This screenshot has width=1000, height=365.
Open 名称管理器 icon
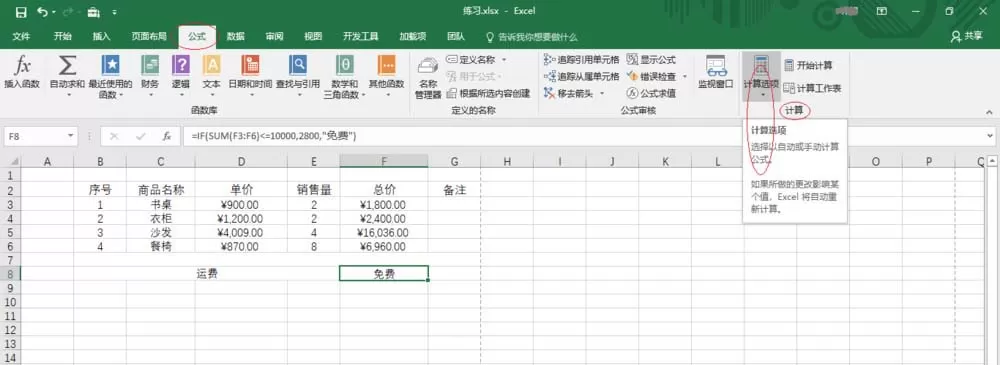coord(428,66)
